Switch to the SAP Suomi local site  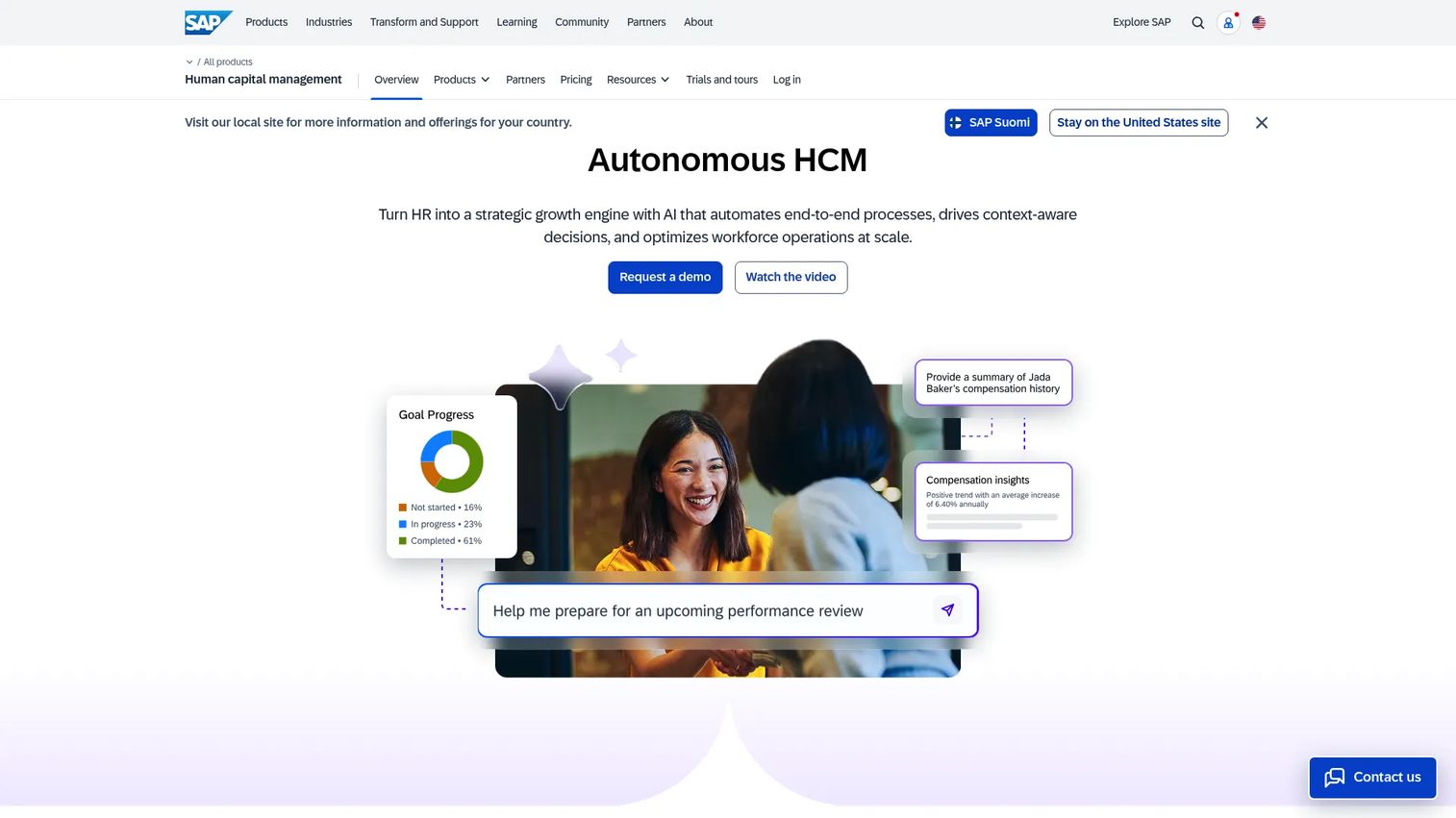[991, 123]
